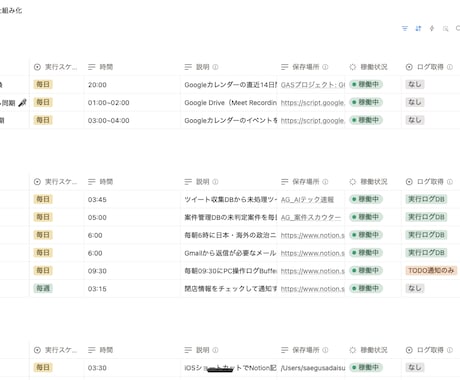Click the 毎朝09:30にPC操作ログ description cell
The width and height of the screenshot is (460, 380).
(x=230, y=271)
